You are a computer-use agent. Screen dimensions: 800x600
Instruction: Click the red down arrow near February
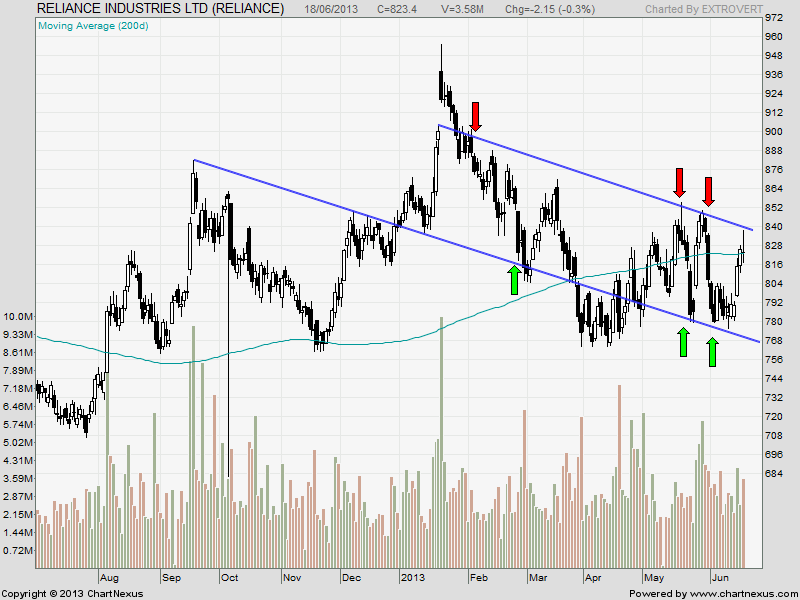(476, 117)
